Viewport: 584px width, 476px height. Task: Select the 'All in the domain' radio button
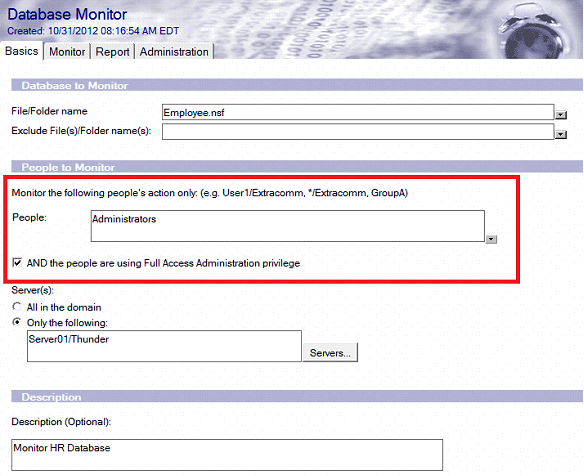[x=17, y=307]
